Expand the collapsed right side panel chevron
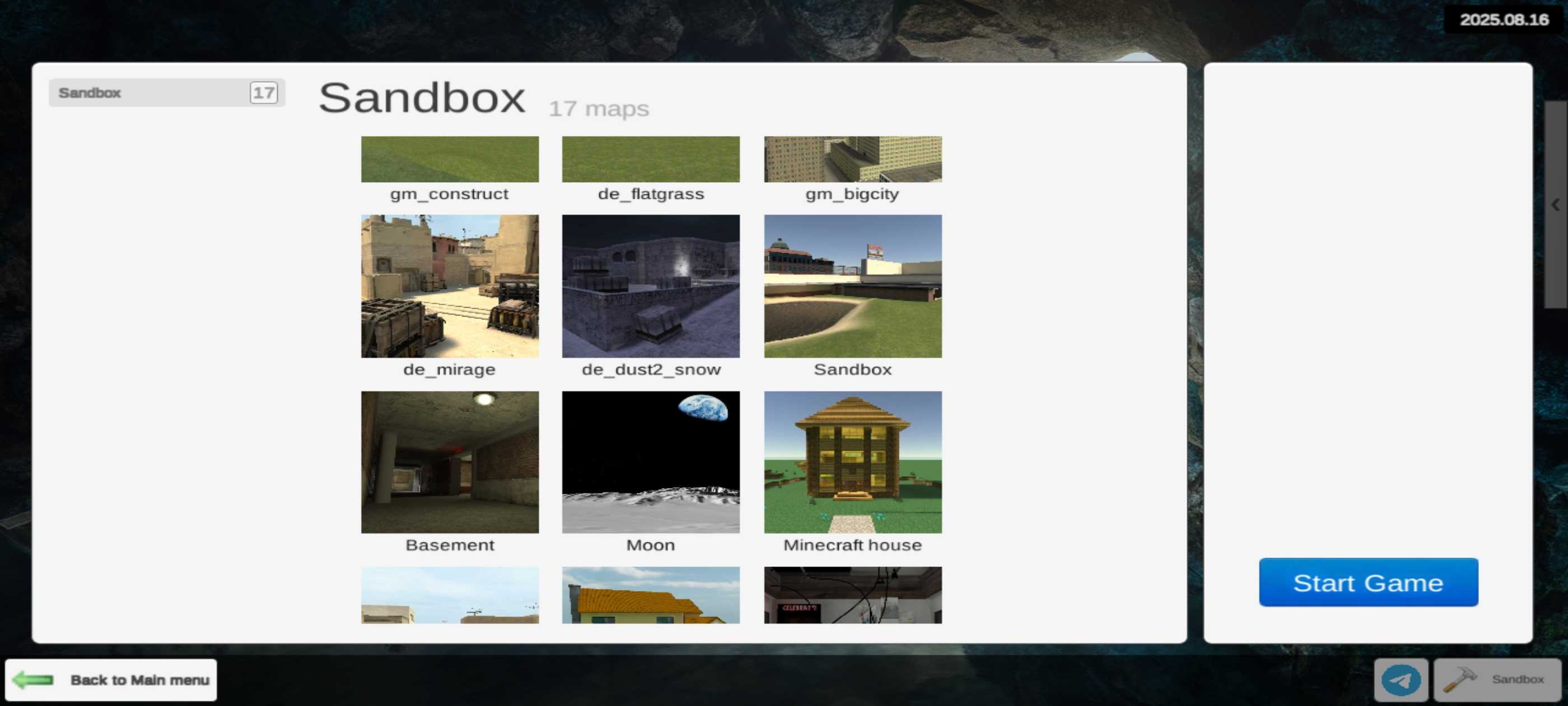Screen dimensions: 1568x706 1555,205
